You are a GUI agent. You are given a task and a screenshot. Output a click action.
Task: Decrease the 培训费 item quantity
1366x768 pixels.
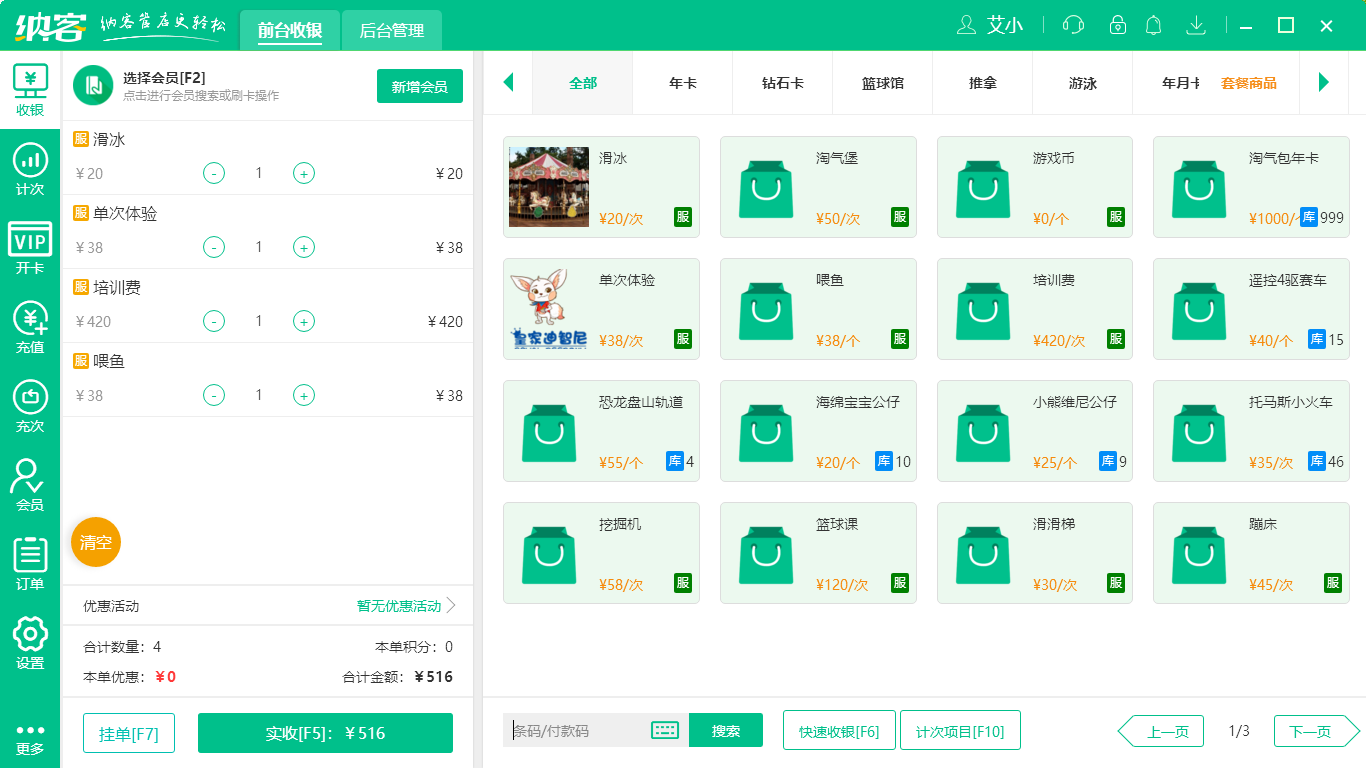click(213, 321)
